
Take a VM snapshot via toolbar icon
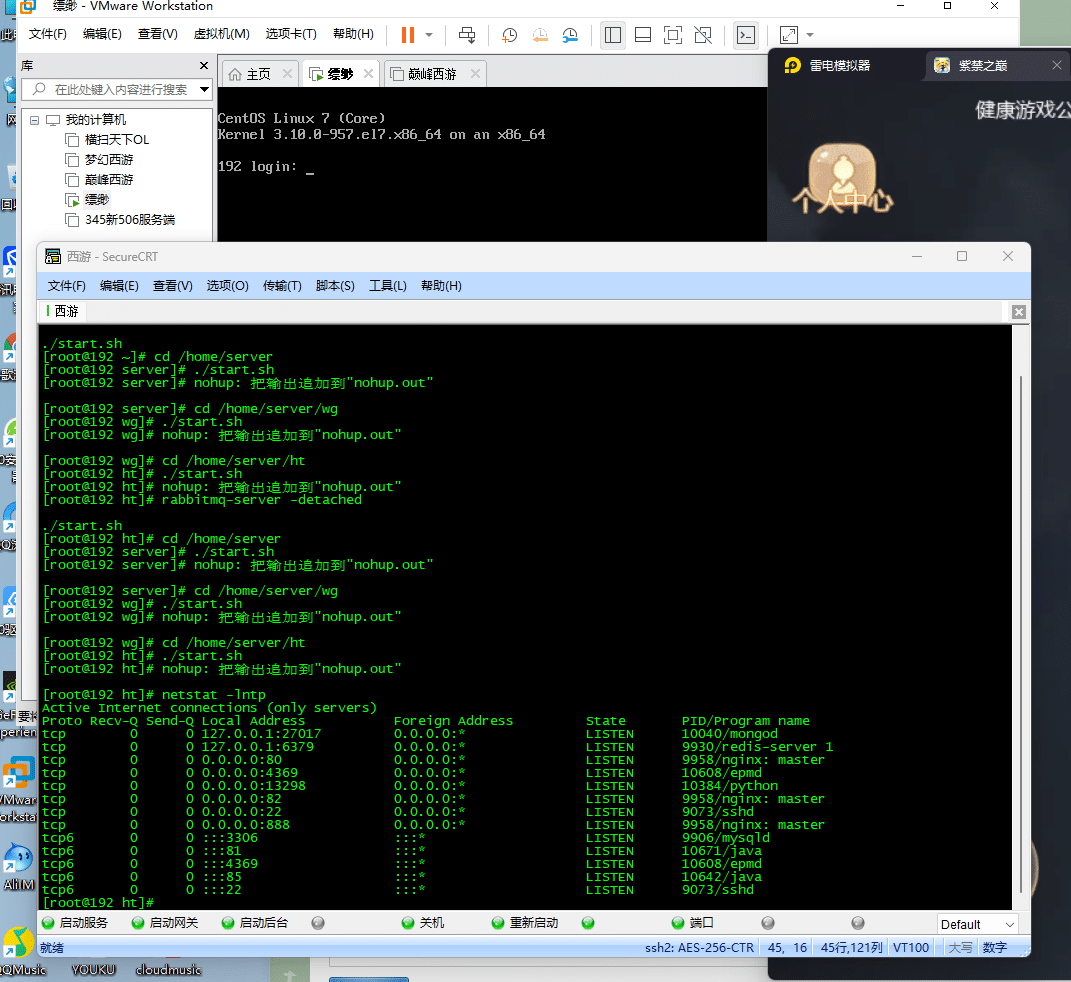pos(510,35)
